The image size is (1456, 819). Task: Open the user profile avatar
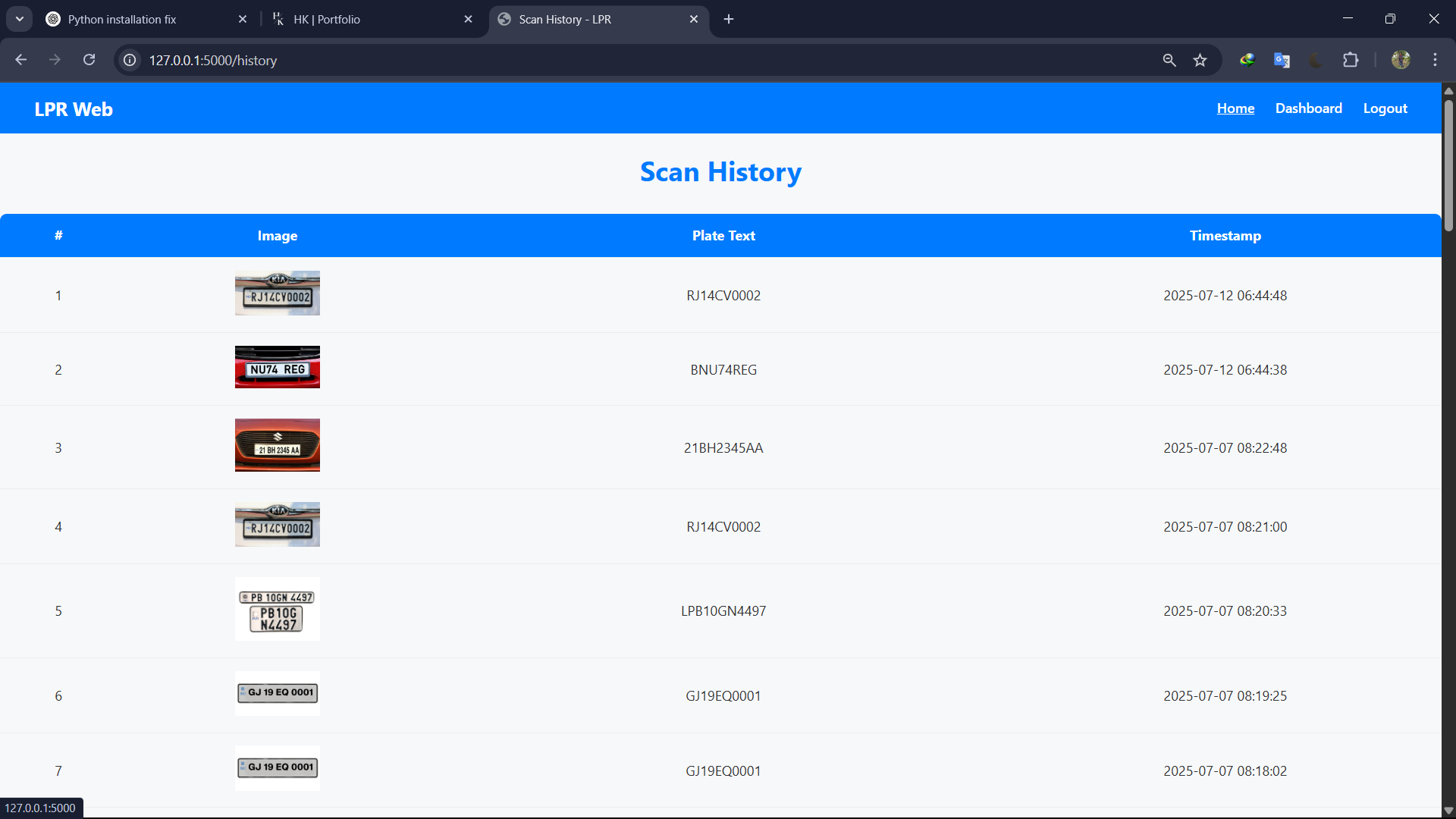(x=1401, y=60)
